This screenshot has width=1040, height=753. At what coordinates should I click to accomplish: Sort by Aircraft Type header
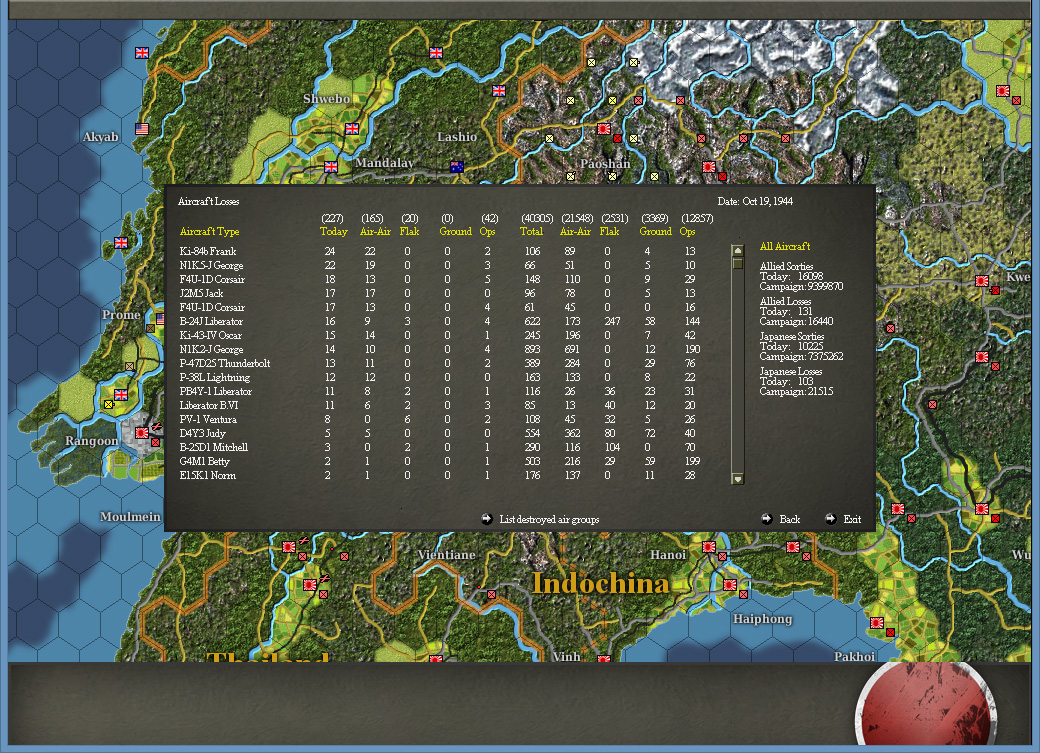click(209, 232)
